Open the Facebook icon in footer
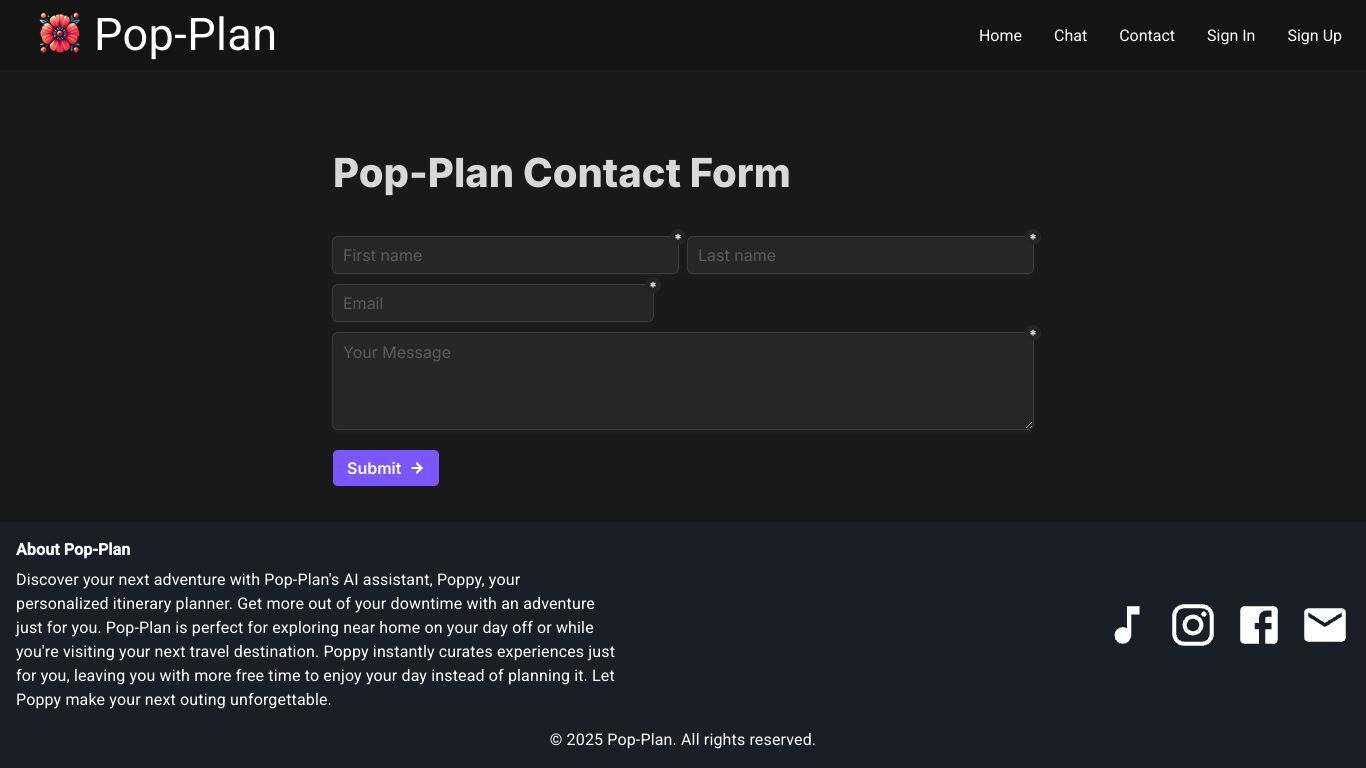 coord(1259,625)
